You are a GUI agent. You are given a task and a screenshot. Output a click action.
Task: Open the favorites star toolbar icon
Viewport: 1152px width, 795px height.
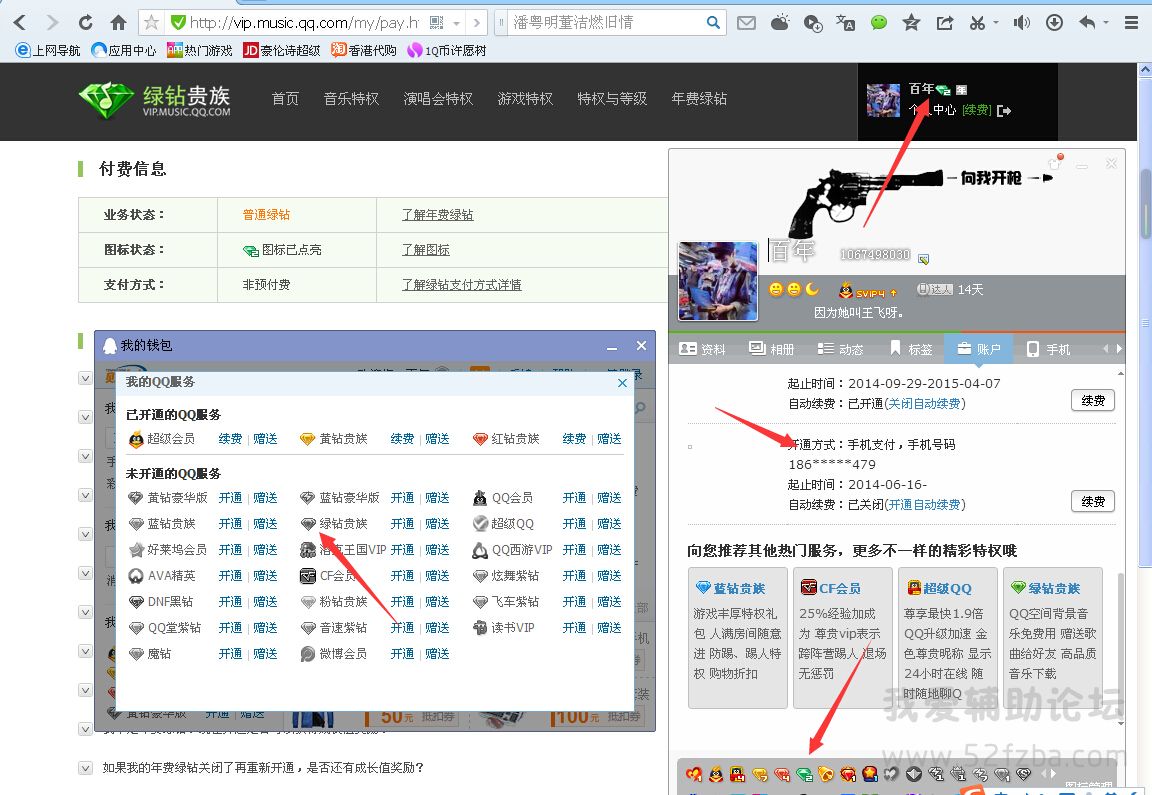click(912, 23)
